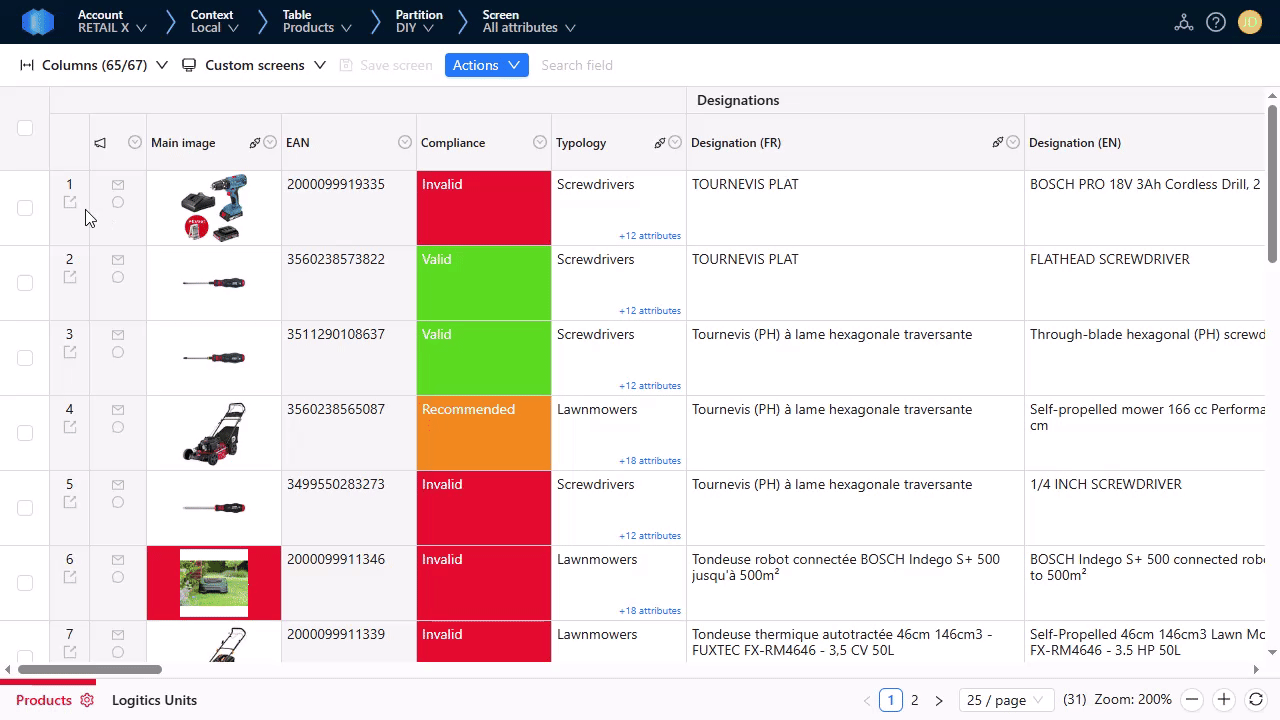Expand the Columns (65/67) dropdown
This screenshot has height=720, width=1280.
(94, 65)
